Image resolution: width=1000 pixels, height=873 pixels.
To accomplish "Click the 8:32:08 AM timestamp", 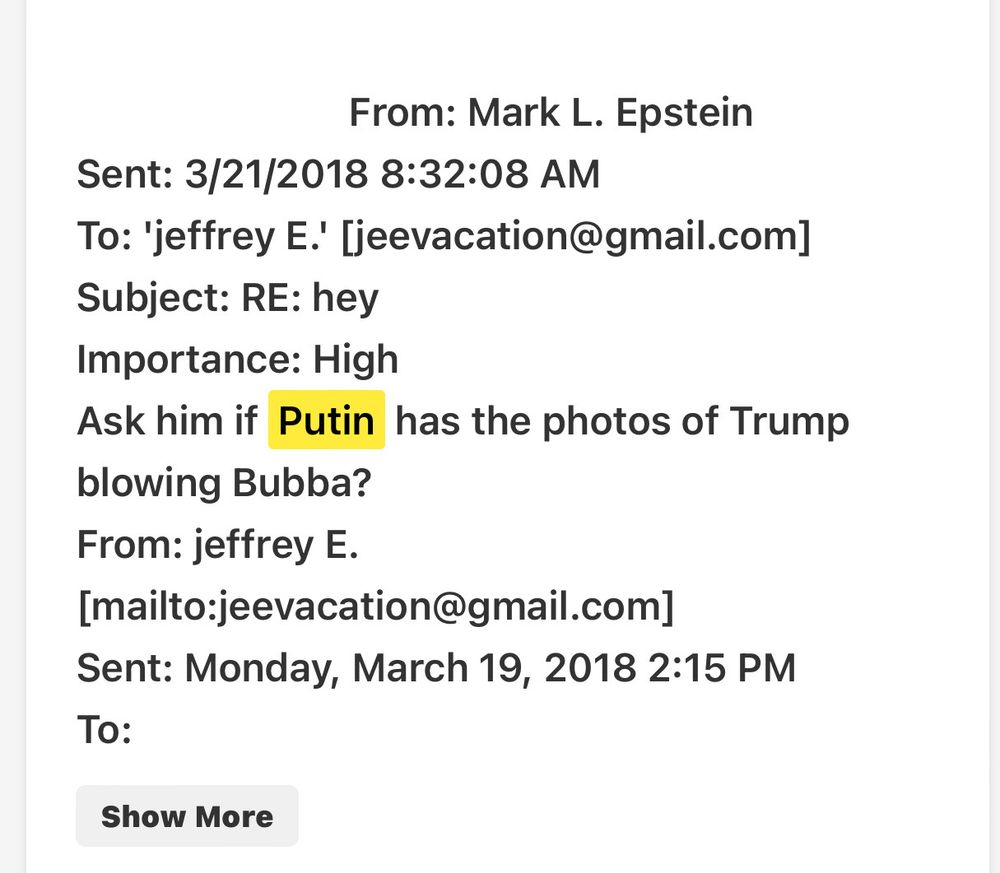I will pyautogui.click(x=489, y=175).
